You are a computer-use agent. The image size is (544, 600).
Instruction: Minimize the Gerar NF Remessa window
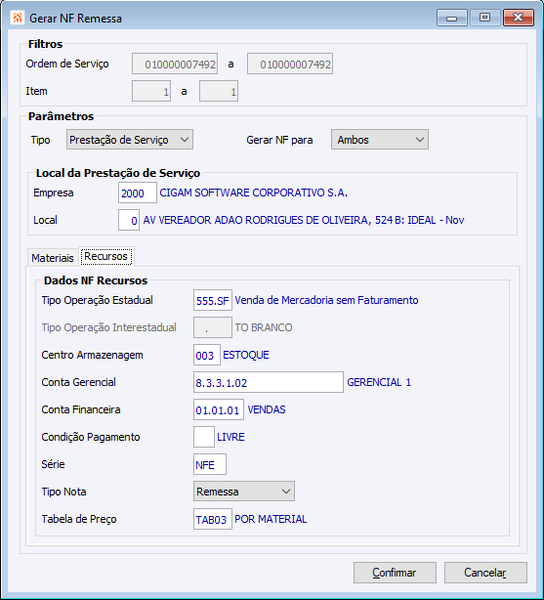pos(452,18)
